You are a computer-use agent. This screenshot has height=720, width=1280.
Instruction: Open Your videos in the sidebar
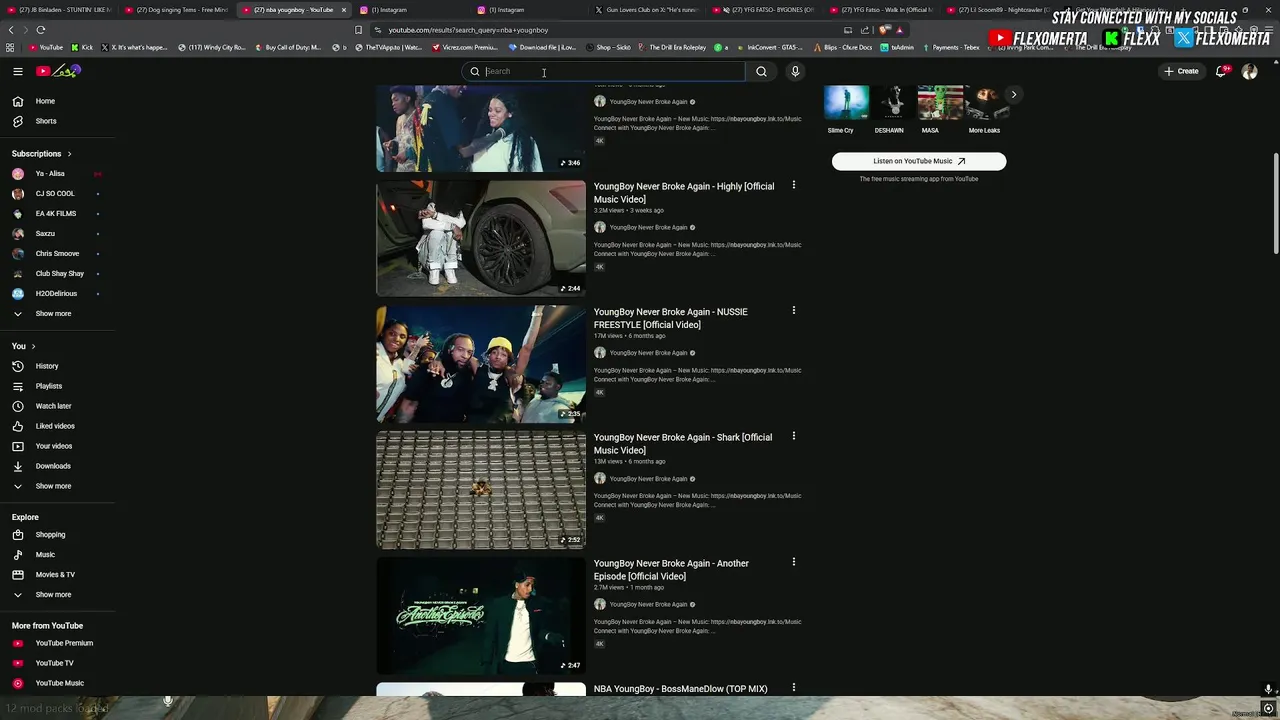(58, 446)
